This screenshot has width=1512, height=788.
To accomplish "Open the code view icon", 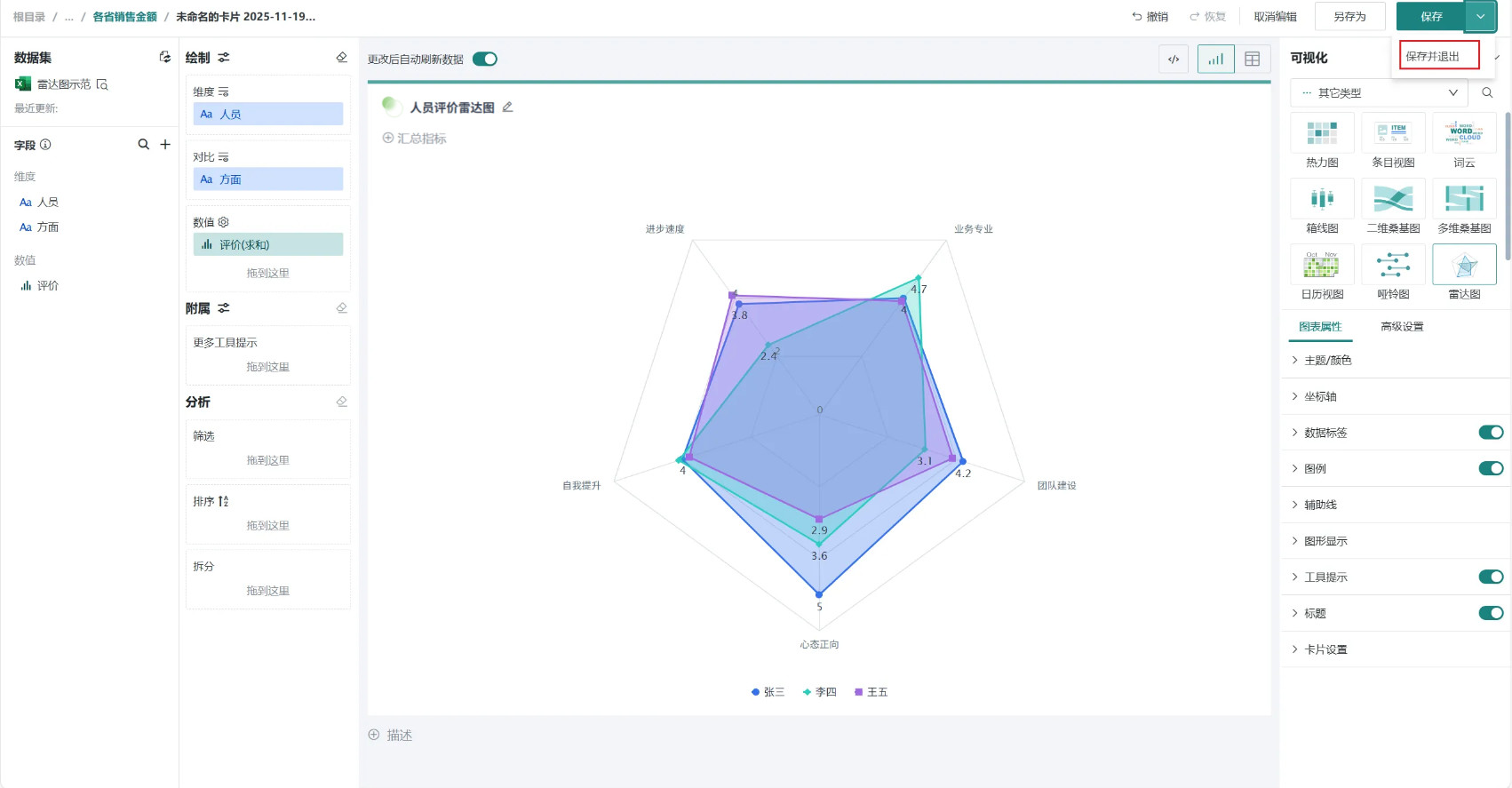I will tap(1174, 60).
